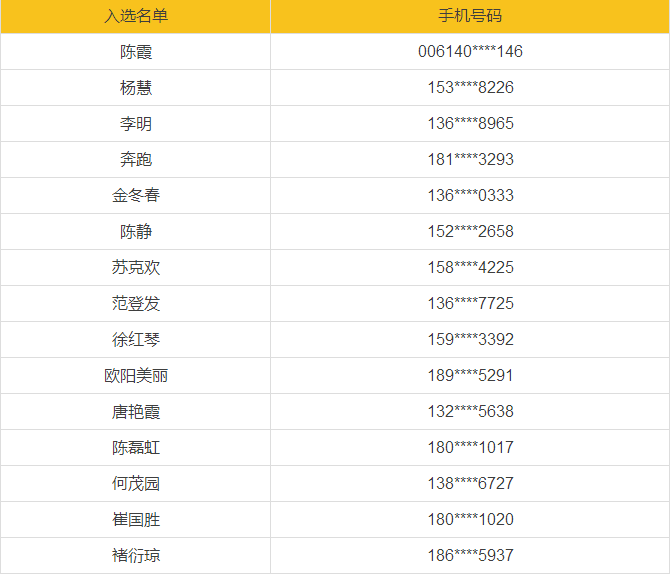Screen dimensions: 672x574
Task: Select the name 崔国胜
Action: pyautogui.click(x=135, y=519)
